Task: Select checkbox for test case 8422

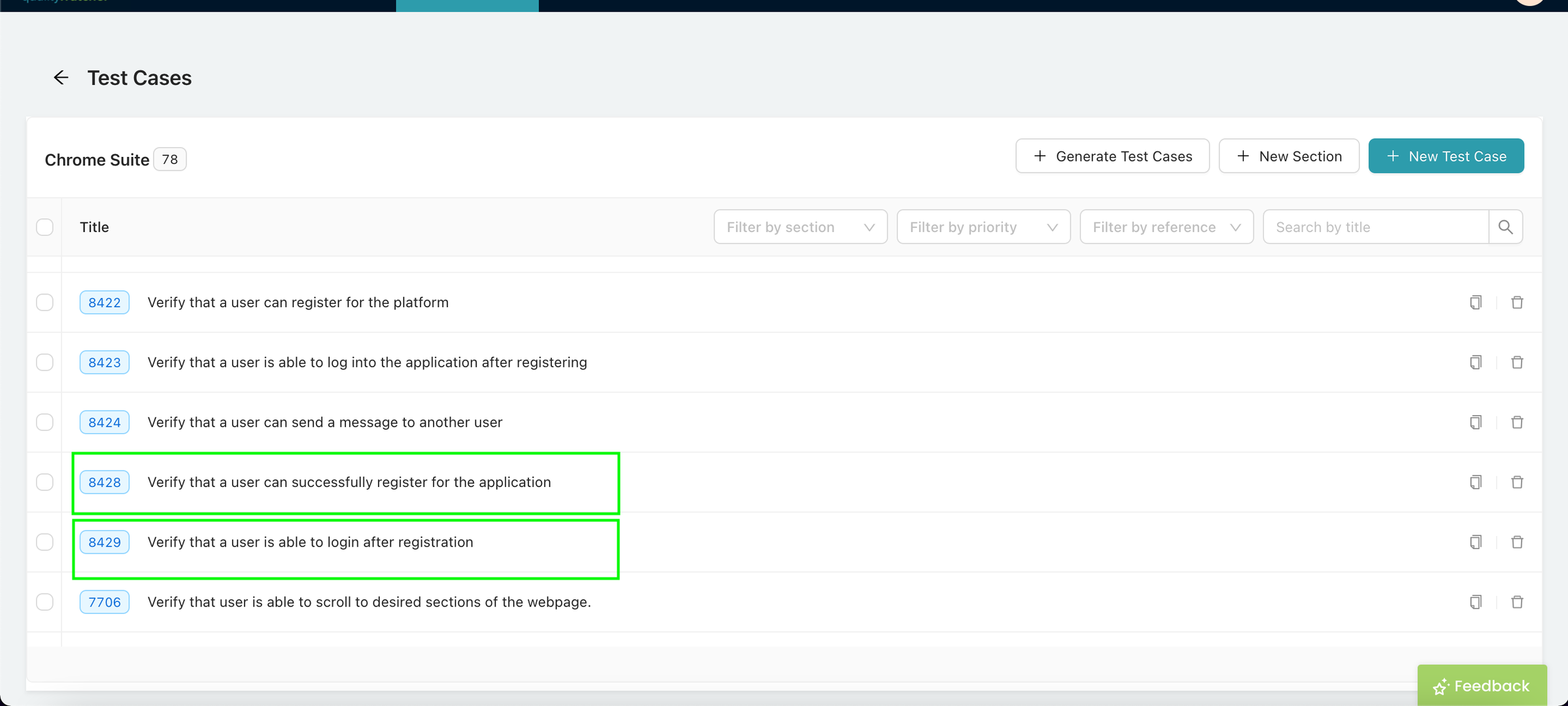Action: point(44,302)
